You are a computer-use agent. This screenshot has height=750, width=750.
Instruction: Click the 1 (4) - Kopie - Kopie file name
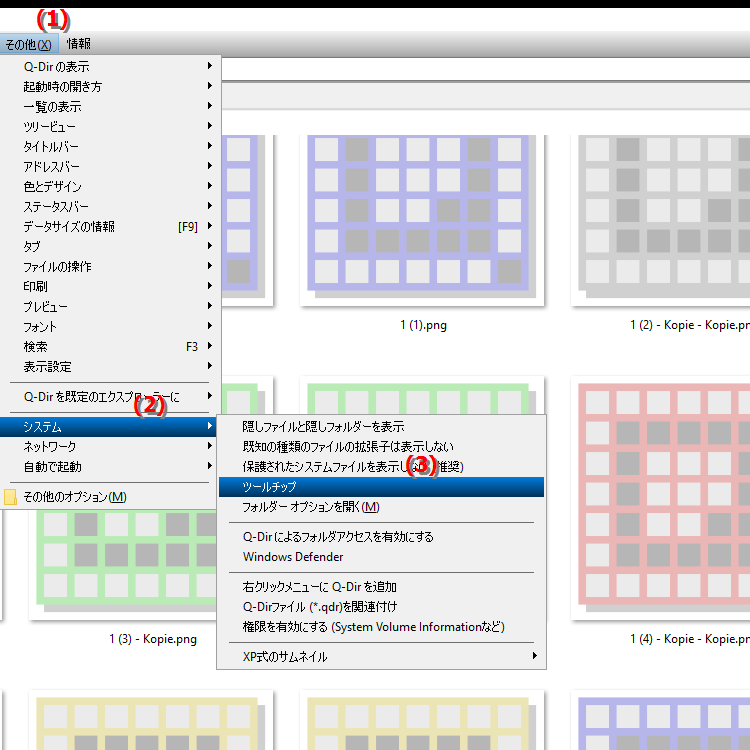click(690, 639)
